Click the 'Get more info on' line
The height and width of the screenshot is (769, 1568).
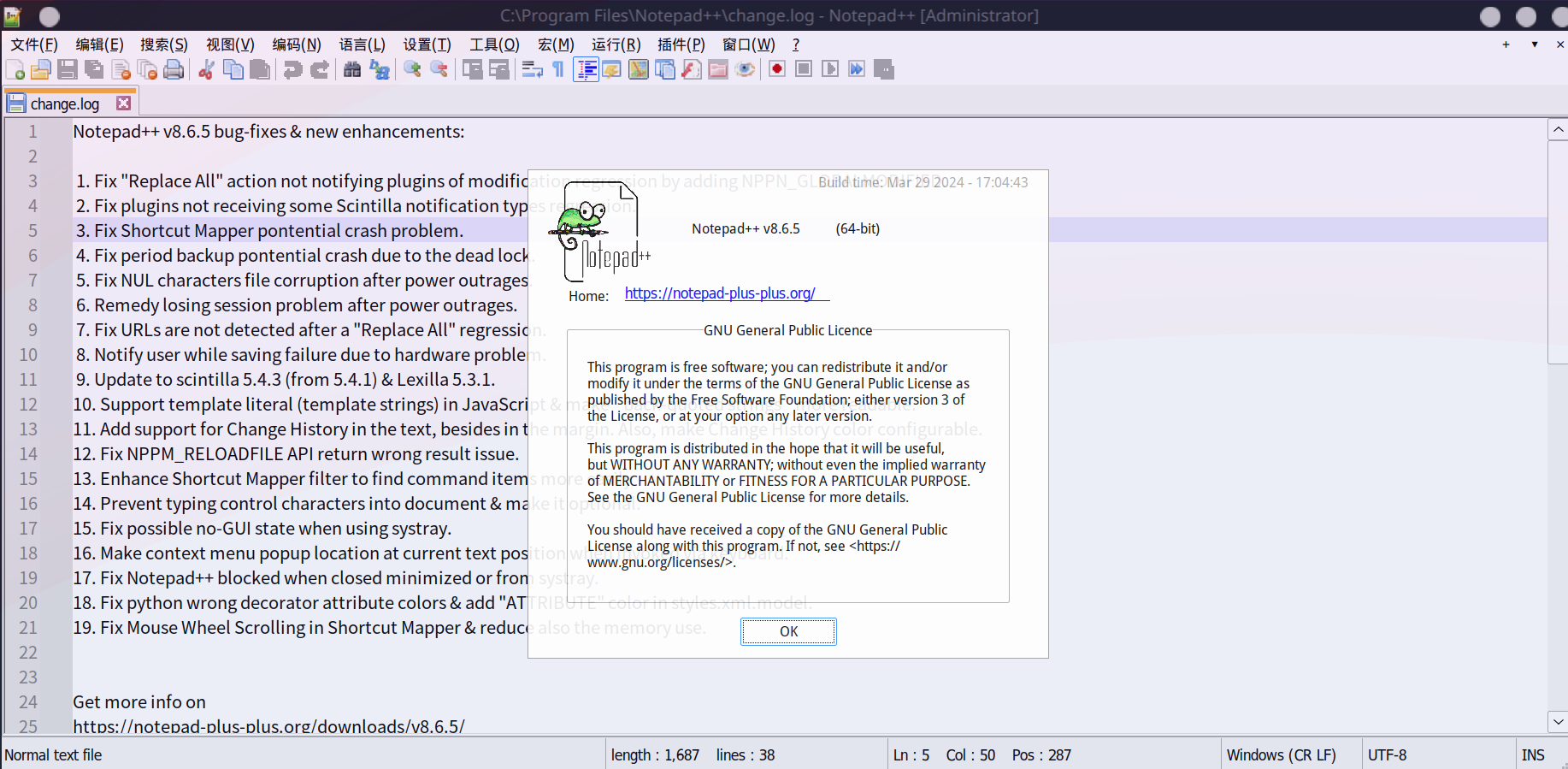tap(139, 702)
